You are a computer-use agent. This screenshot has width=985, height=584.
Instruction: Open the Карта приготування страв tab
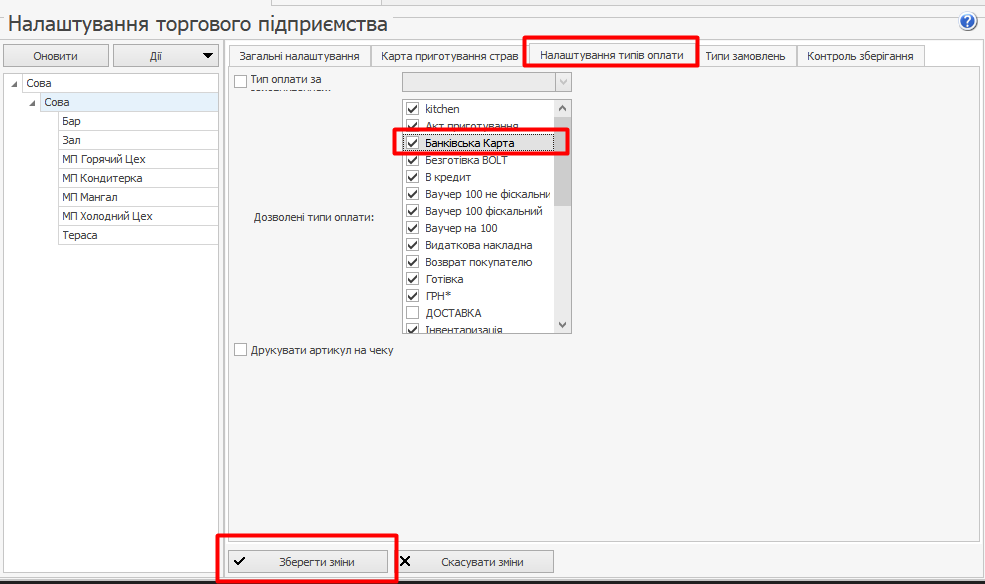pyautogui.click(x=449, y=56)
